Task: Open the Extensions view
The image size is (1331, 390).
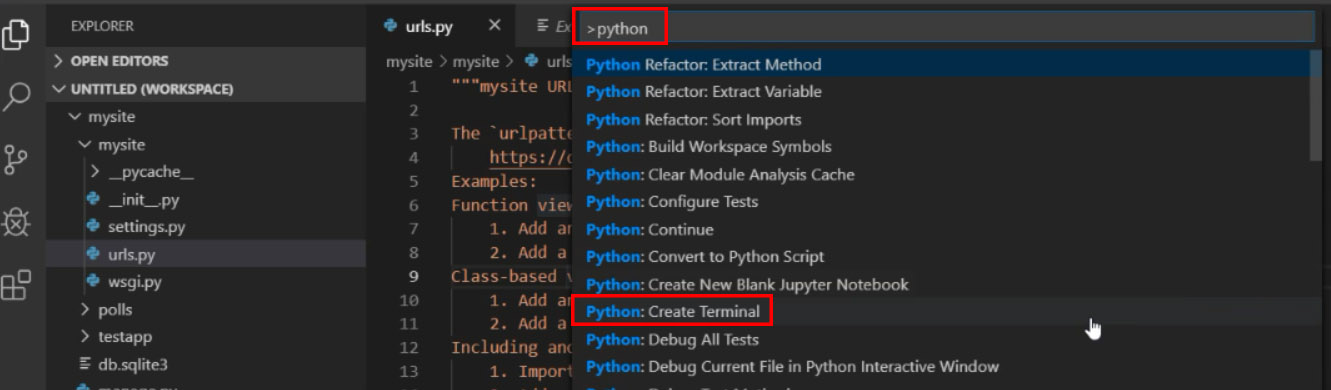Action: click(x=16, y=286)
